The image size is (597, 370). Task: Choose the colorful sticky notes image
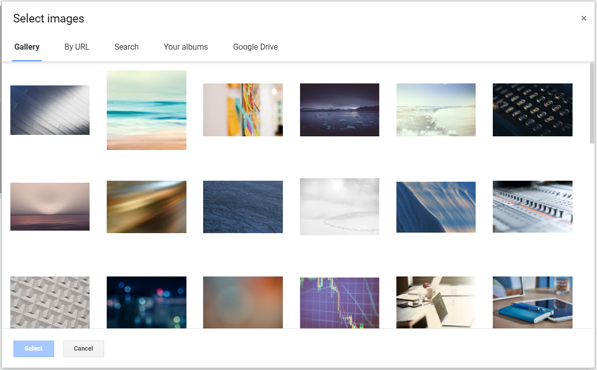[x=243, y=110]
